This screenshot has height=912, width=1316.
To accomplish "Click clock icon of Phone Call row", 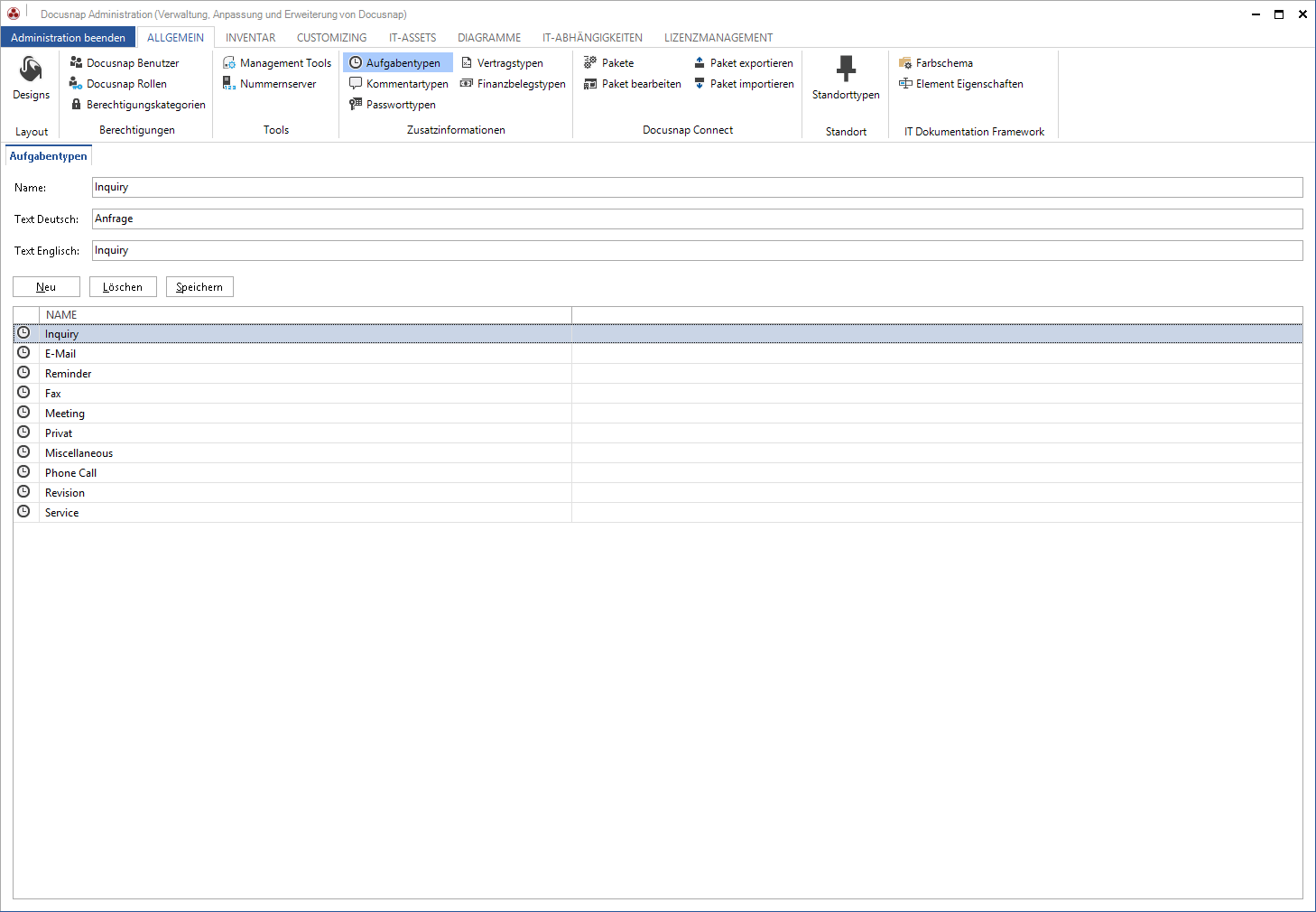I will [24, 472].
